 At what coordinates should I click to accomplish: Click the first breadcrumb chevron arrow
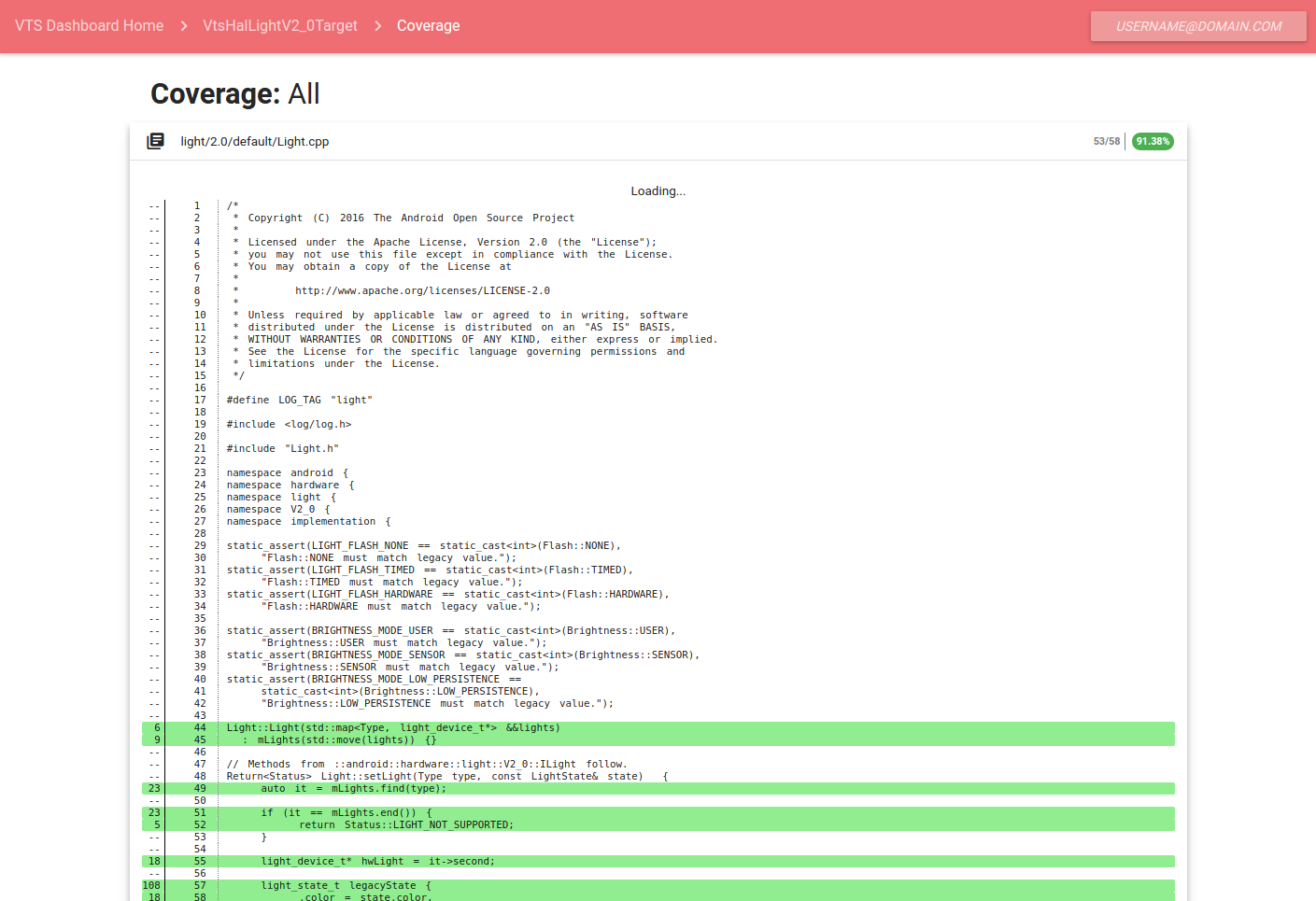click(184, 26)
